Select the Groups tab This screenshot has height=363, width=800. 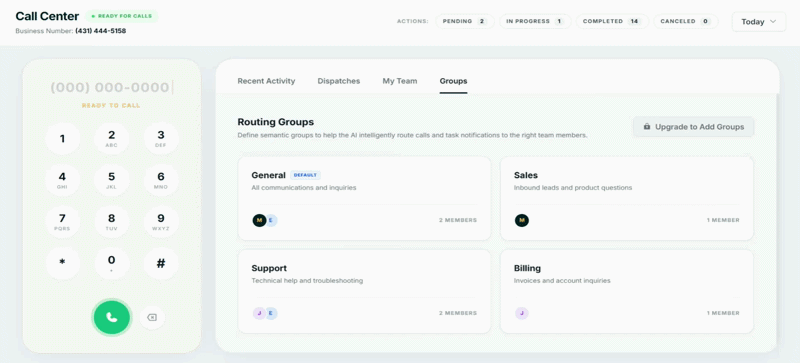[x=454, y=81]
